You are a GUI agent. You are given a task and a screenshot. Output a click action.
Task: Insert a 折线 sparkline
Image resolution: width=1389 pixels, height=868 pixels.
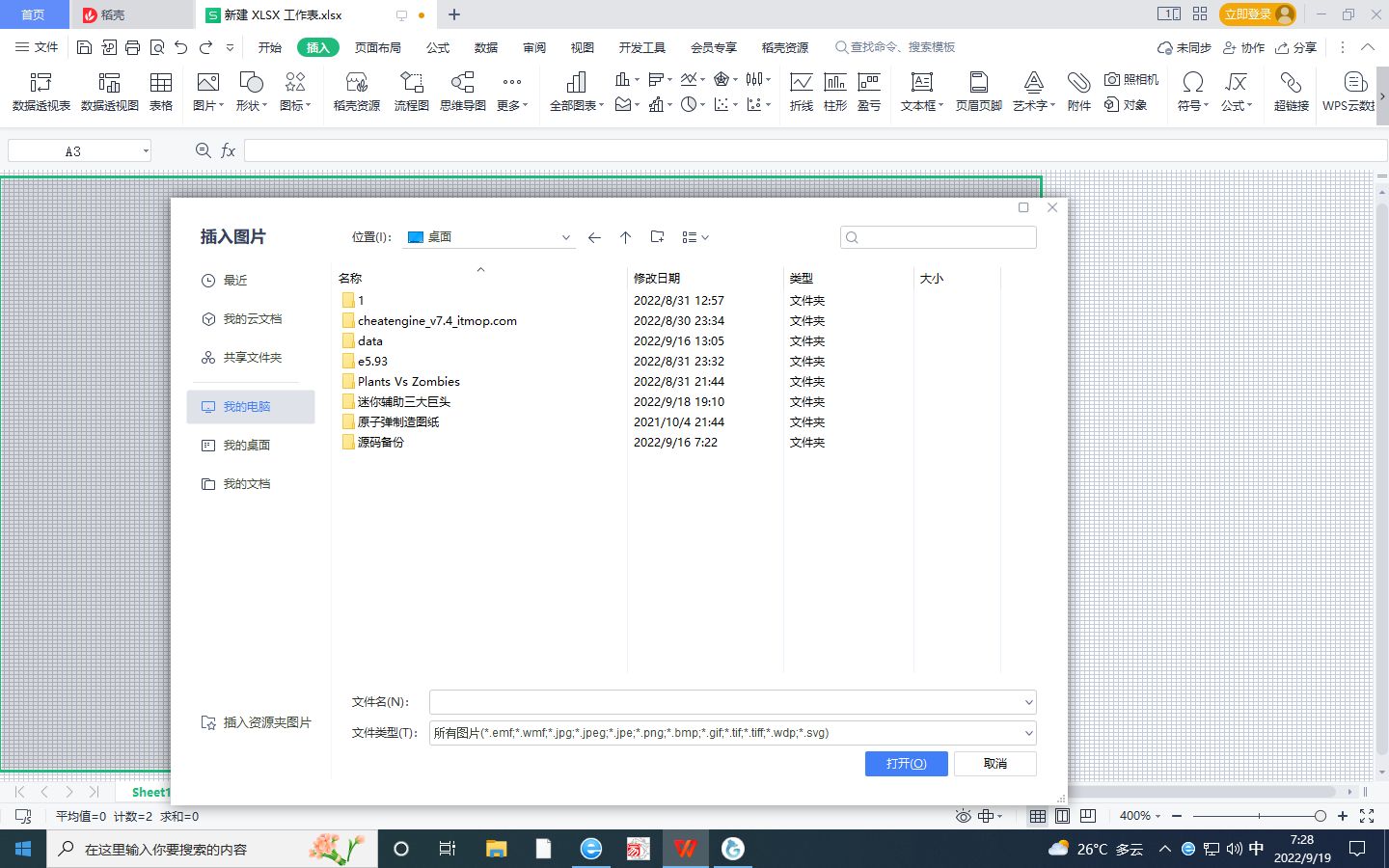(801, 92)
